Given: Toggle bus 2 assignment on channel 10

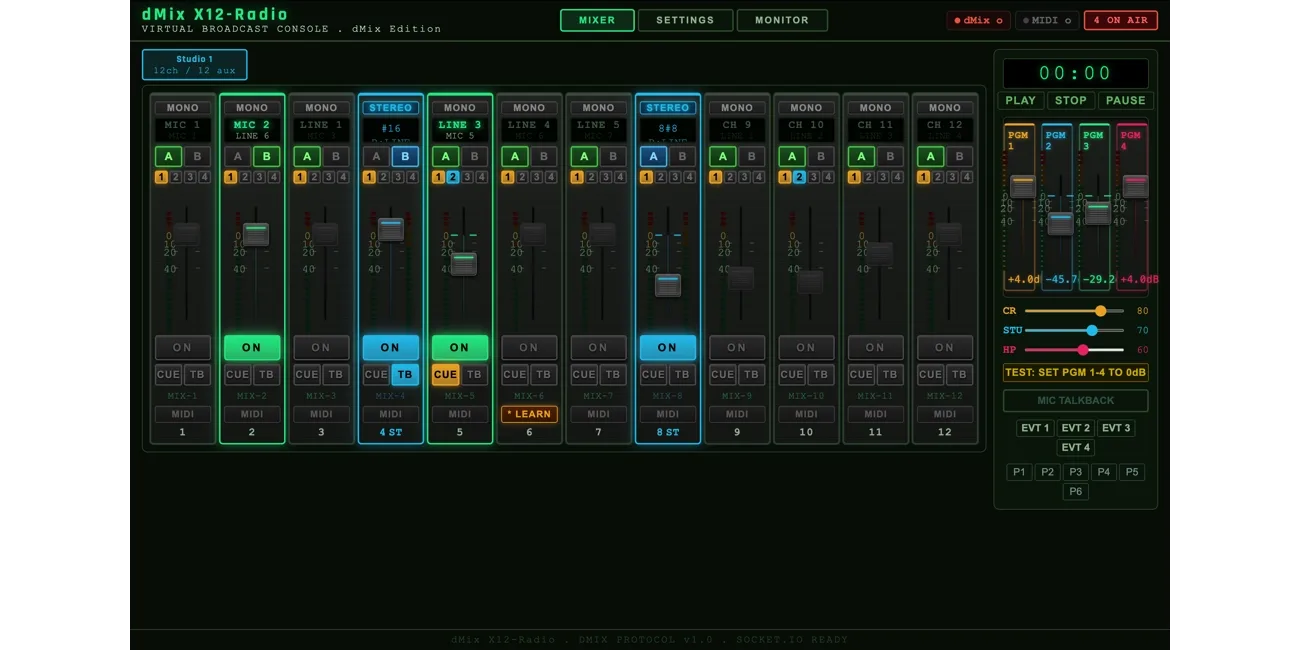Looking at the screenshot, I should 799,177.
